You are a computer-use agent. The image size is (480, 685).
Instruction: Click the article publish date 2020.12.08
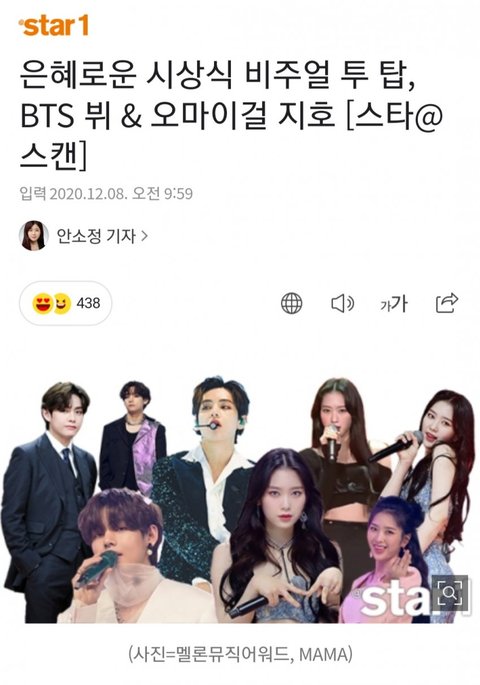pos(88,194)
